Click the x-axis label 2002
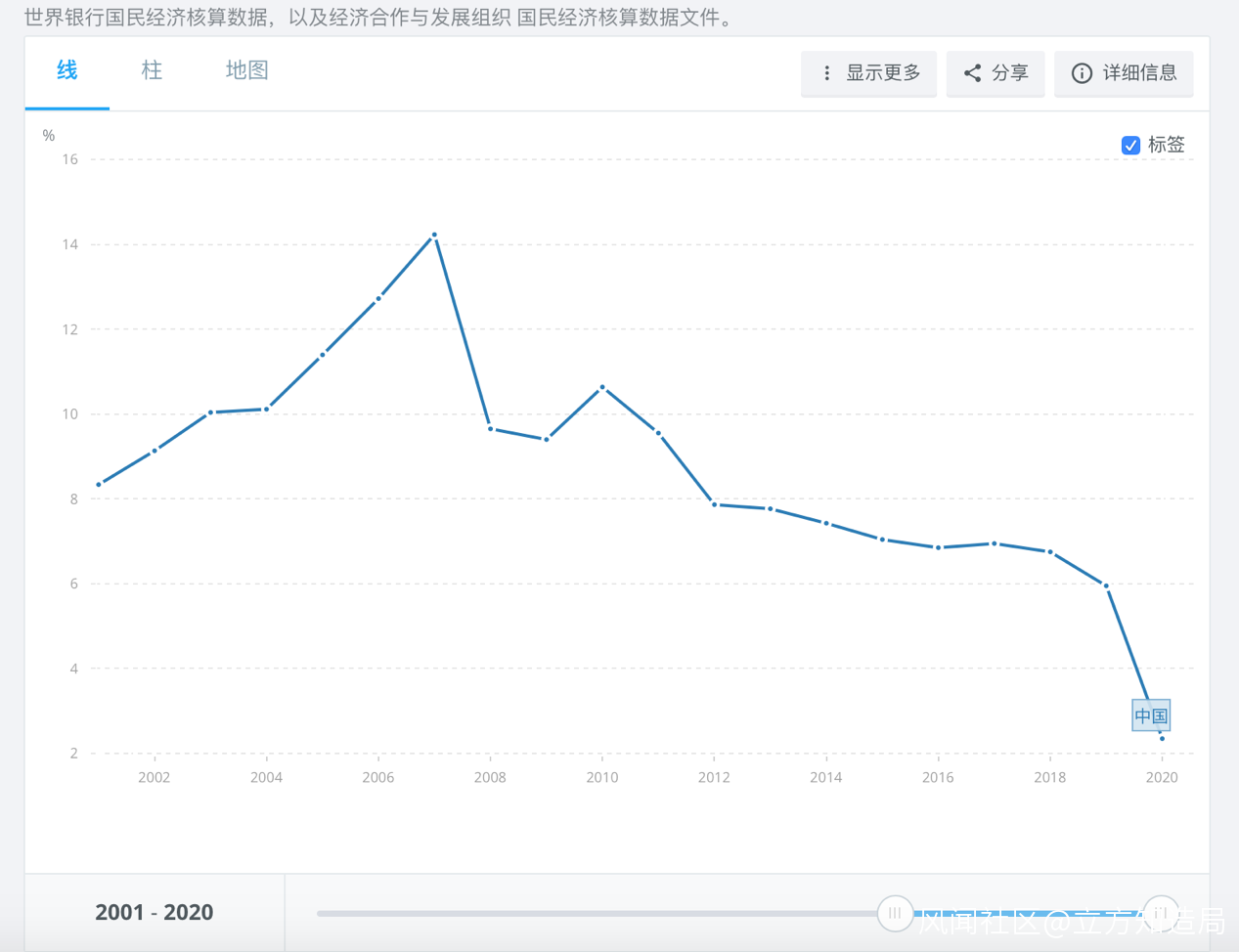Screen dimensions: 1239x952 155,777
